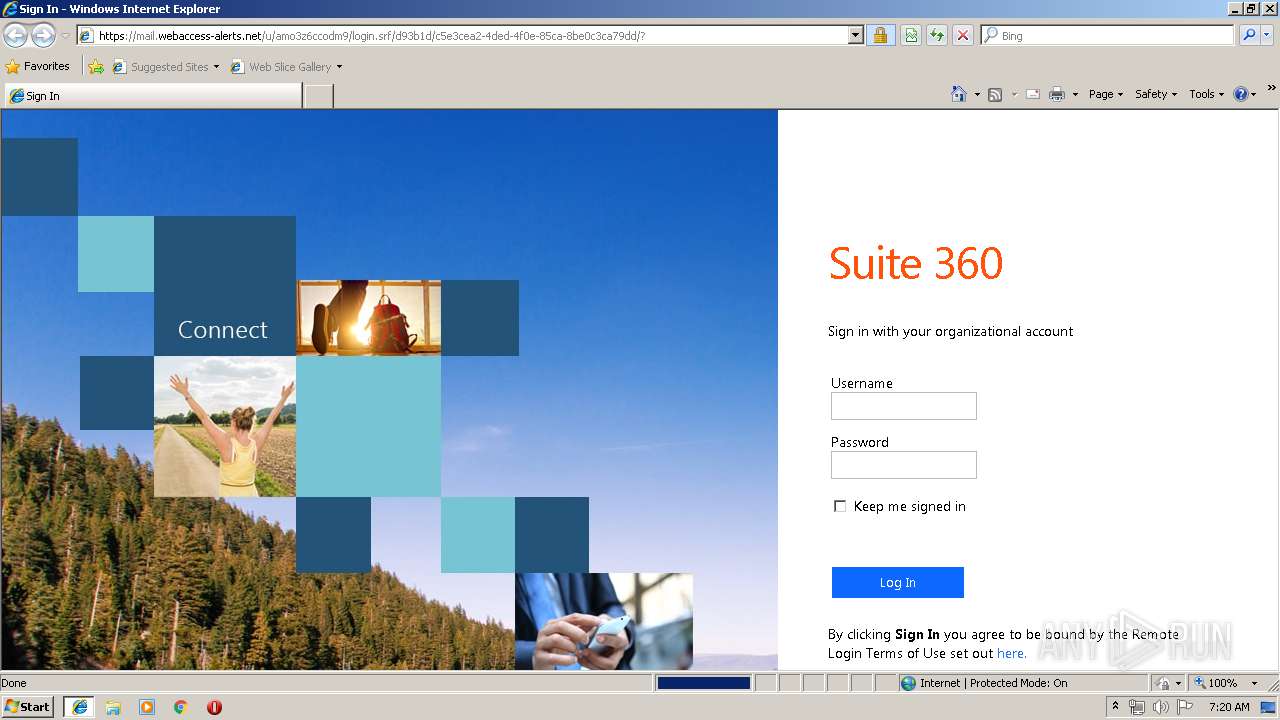Click the status bar privacy icon

[x=1163, y=683]
